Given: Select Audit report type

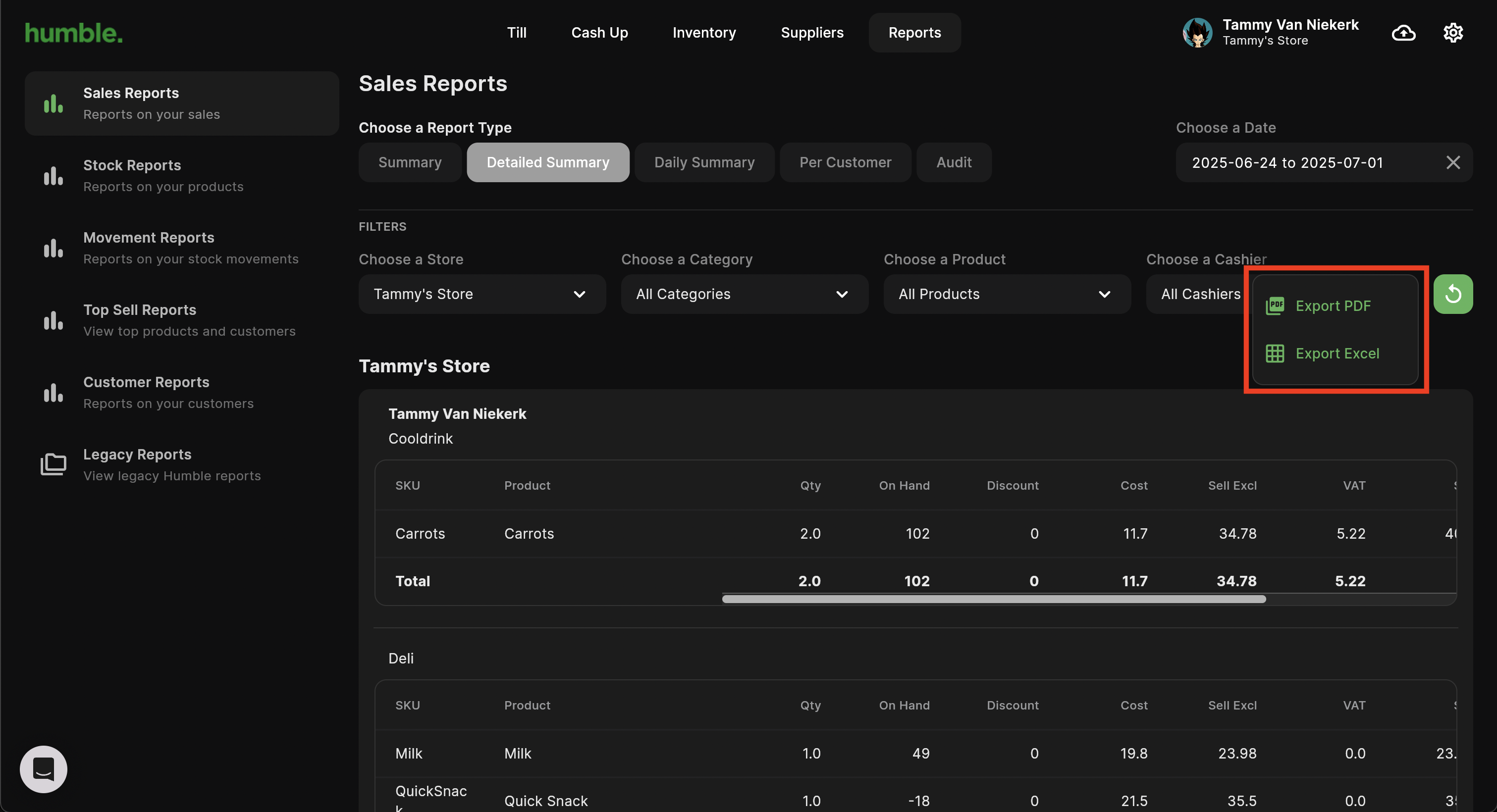Looking at the screenshot, I should point(954,162).
